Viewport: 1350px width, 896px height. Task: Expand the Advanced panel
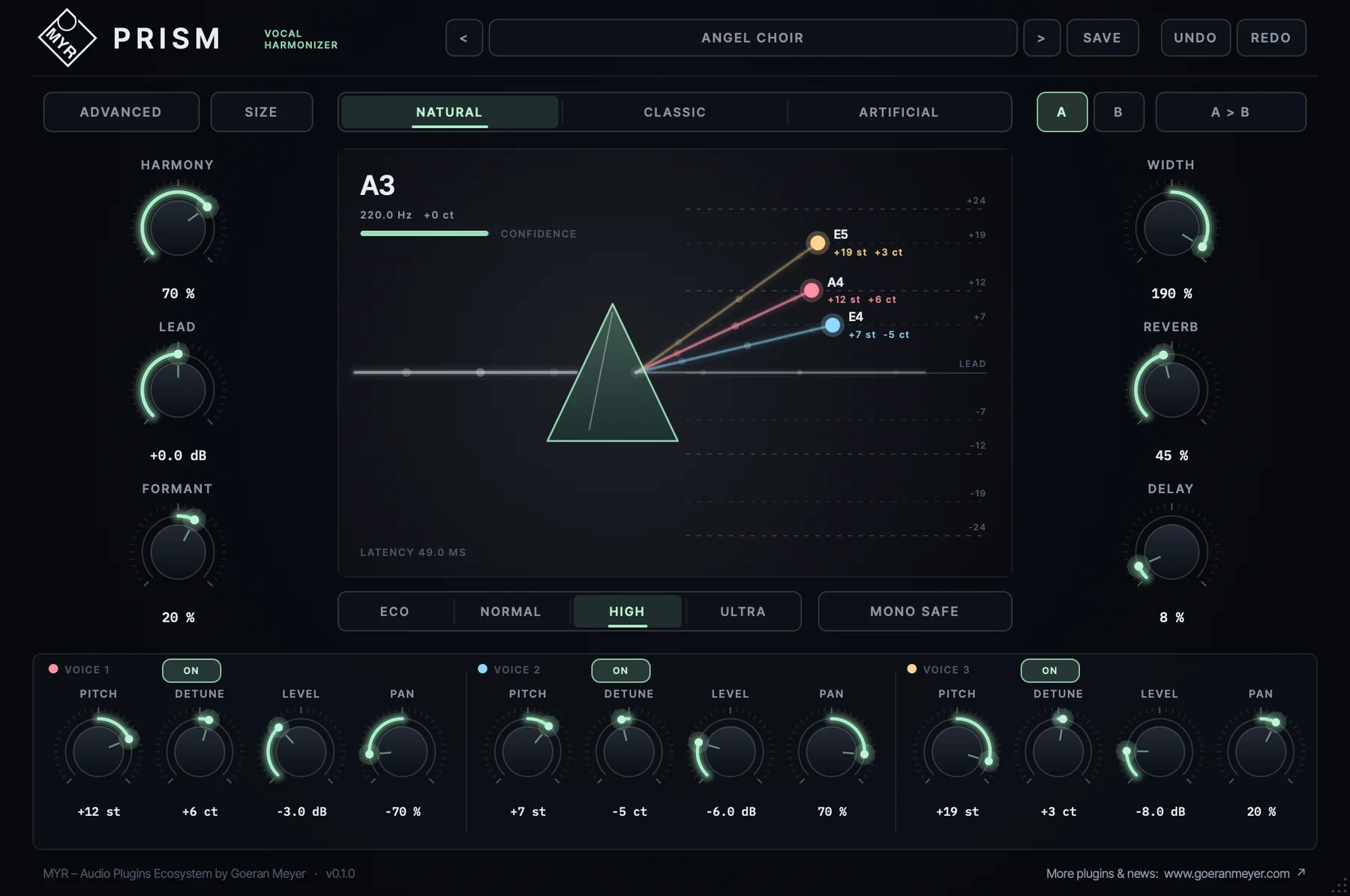[x=121, y=112]
